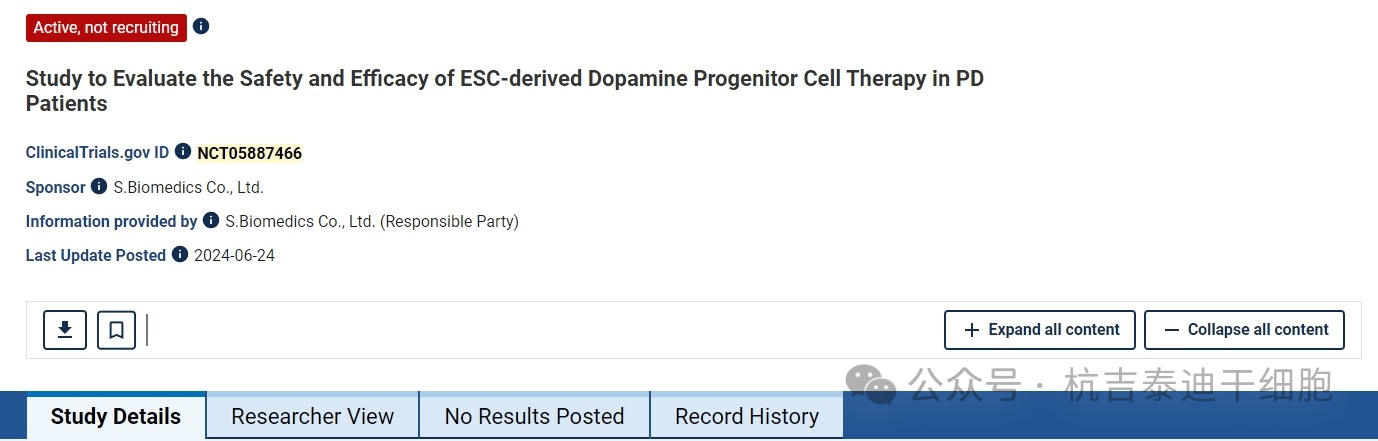Click the Active, not recruiting status badge
1378x441 pixels.
(x=106, y=28)
